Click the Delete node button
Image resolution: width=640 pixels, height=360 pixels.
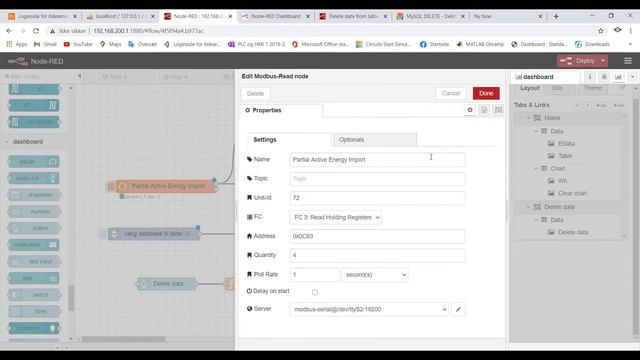pos(255,93)
